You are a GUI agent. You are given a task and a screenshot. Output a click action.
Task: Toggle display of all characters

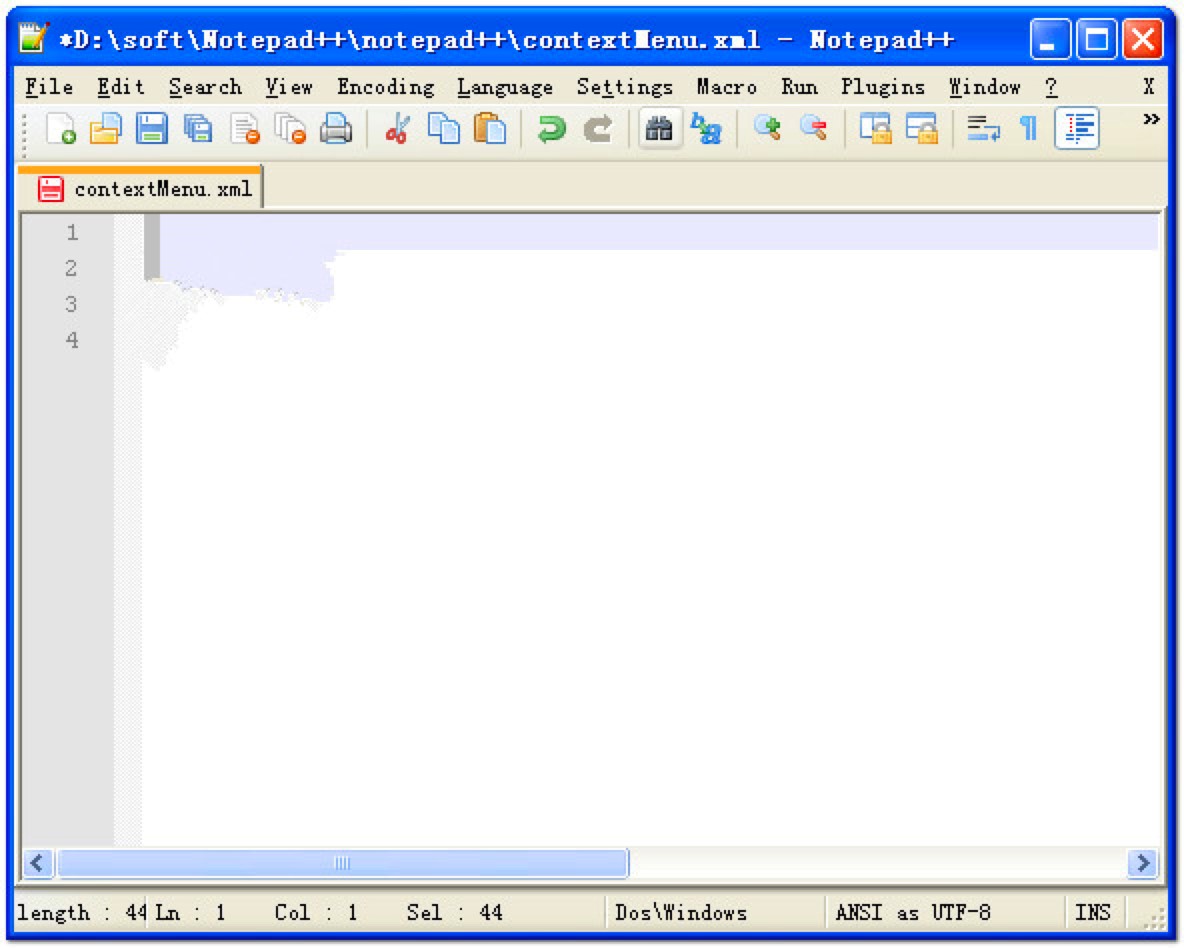[1027, 130]
